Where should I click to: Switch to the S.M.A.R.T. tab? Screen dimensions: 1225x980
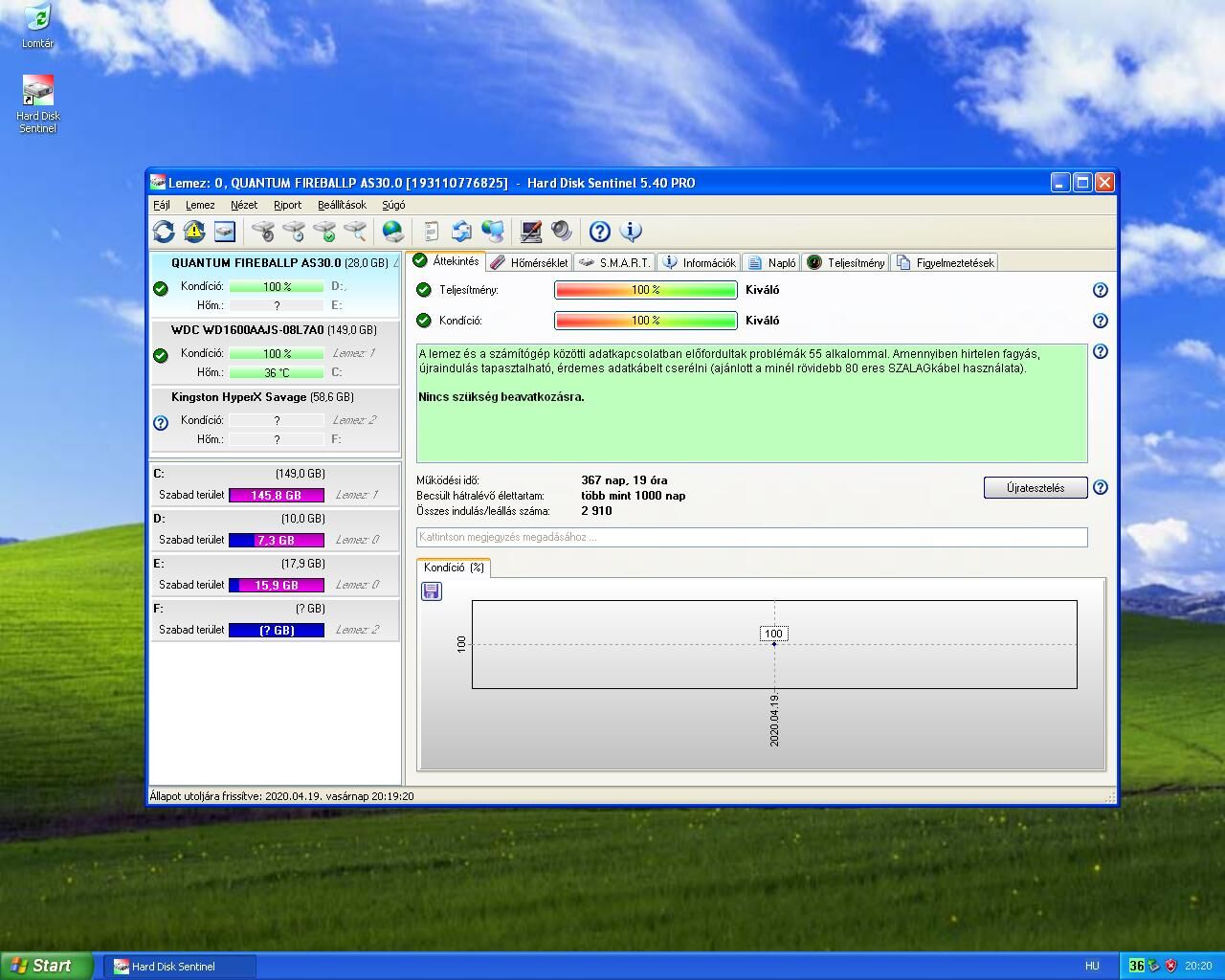[614, 262]
